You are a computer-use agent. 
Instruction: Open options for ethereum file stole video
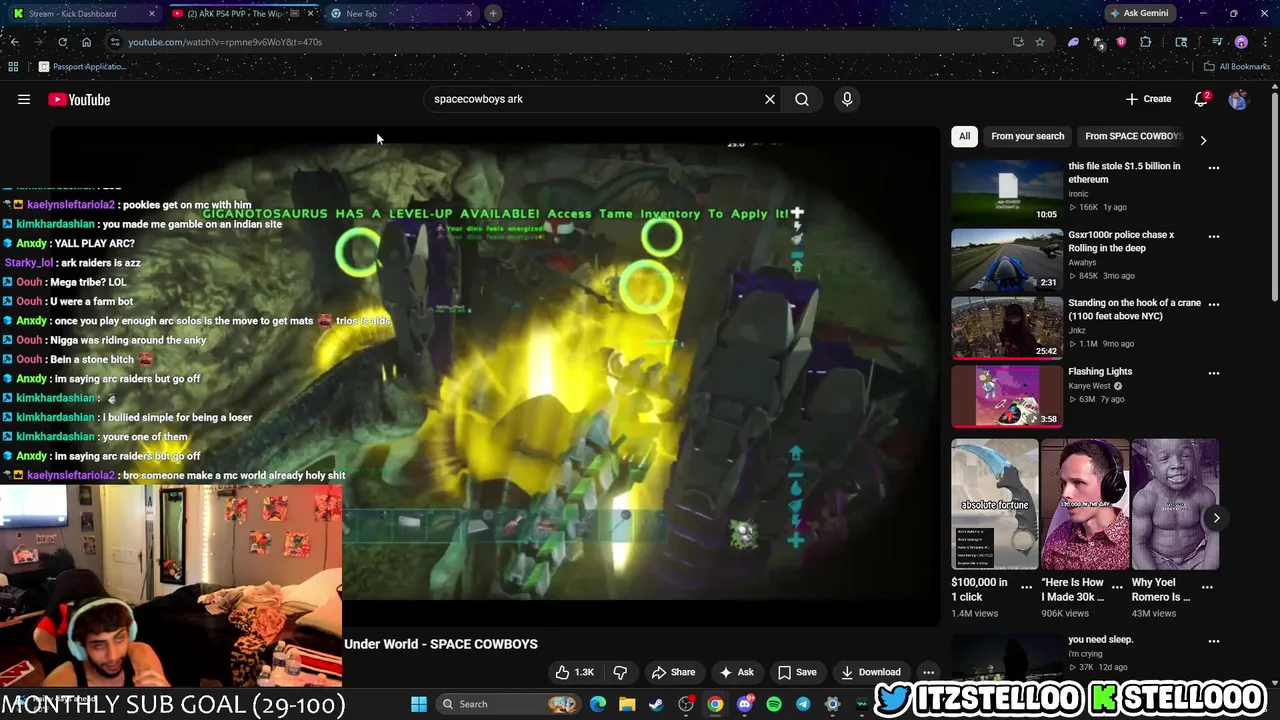[1214, 167]
